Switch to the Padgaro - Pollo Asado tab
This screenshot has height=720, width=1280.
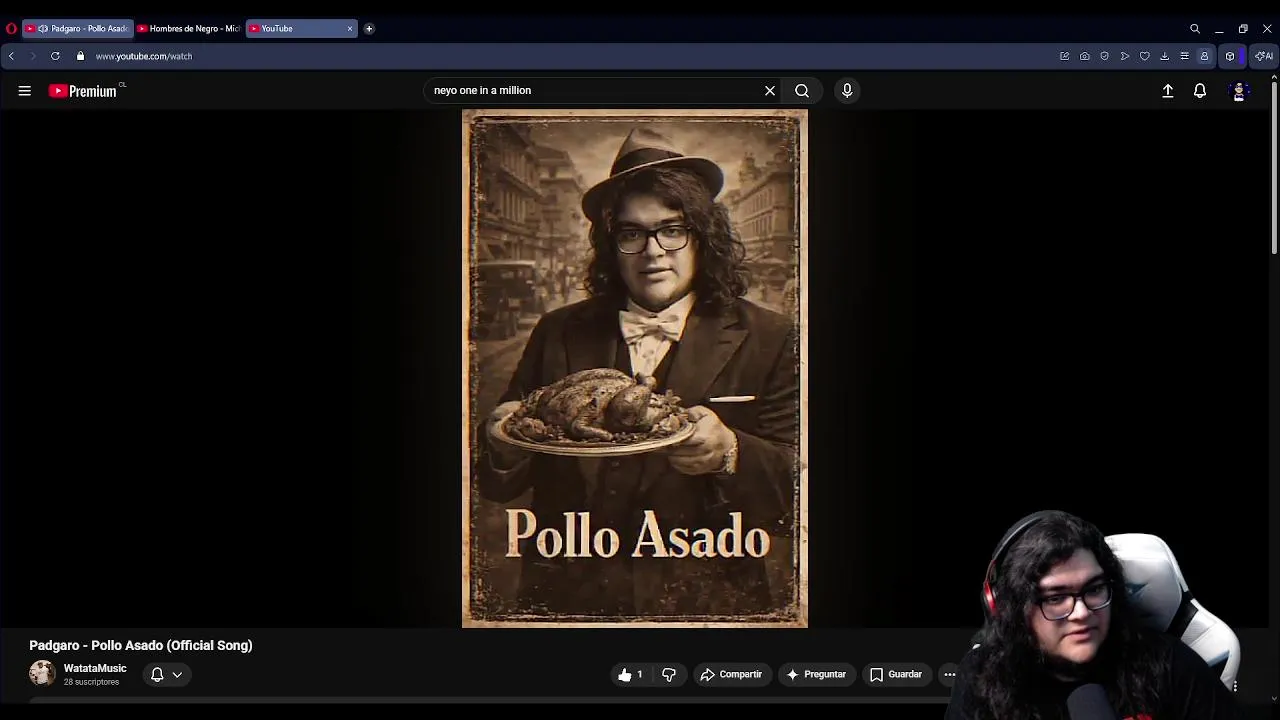(x=78, y=29)
